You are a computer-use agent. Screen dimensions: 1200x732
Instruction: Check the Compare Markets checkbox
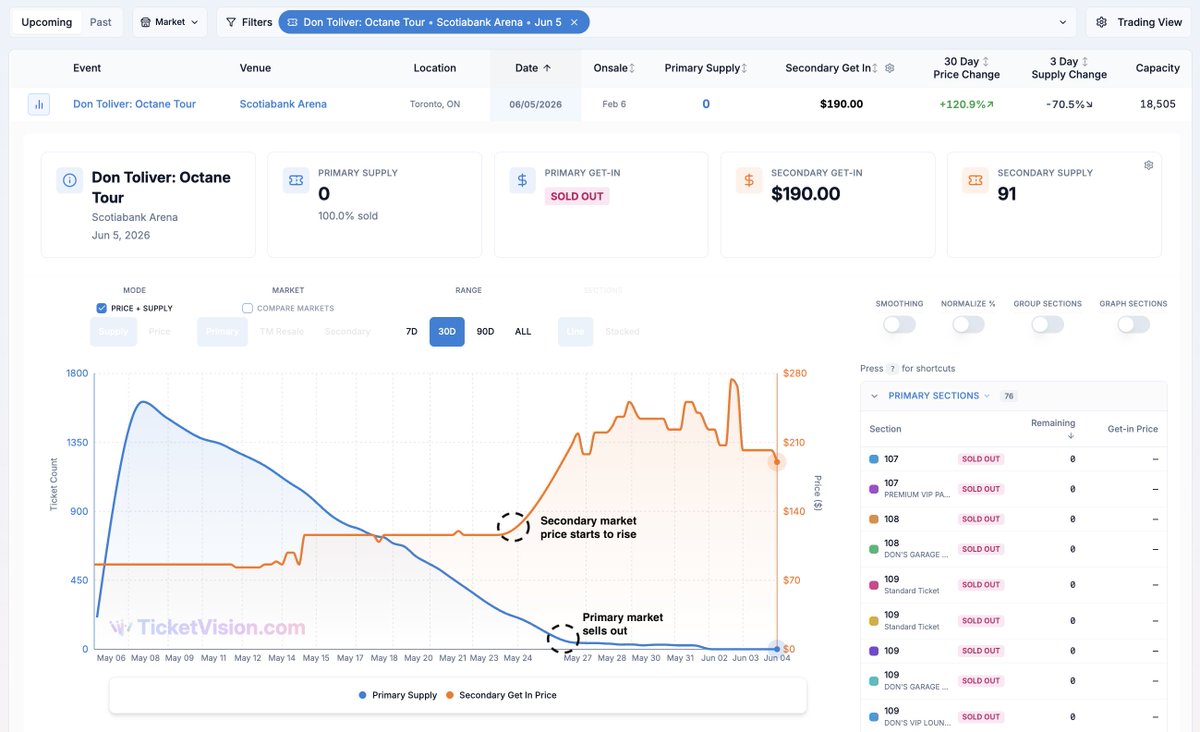click(x=247, y=308)
